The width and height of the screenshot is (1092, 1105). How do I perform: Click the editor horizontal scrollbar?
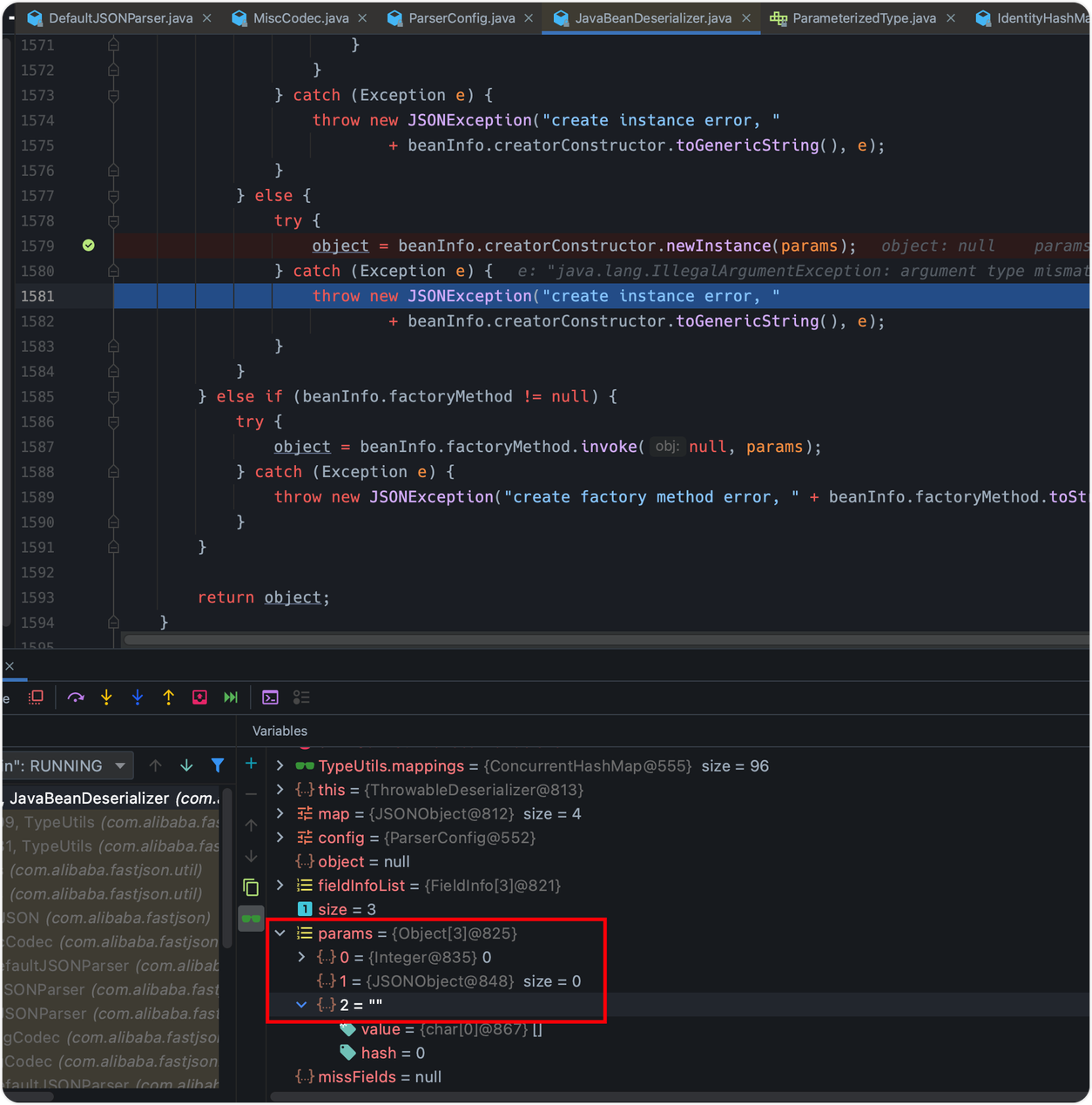[x=605, y=640]
